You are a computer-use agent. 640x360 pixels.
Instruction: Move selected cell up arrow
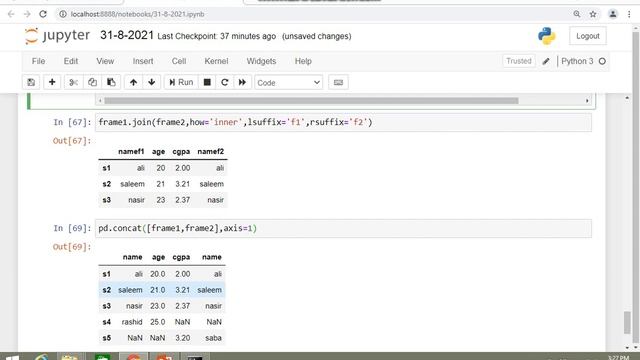133,82
